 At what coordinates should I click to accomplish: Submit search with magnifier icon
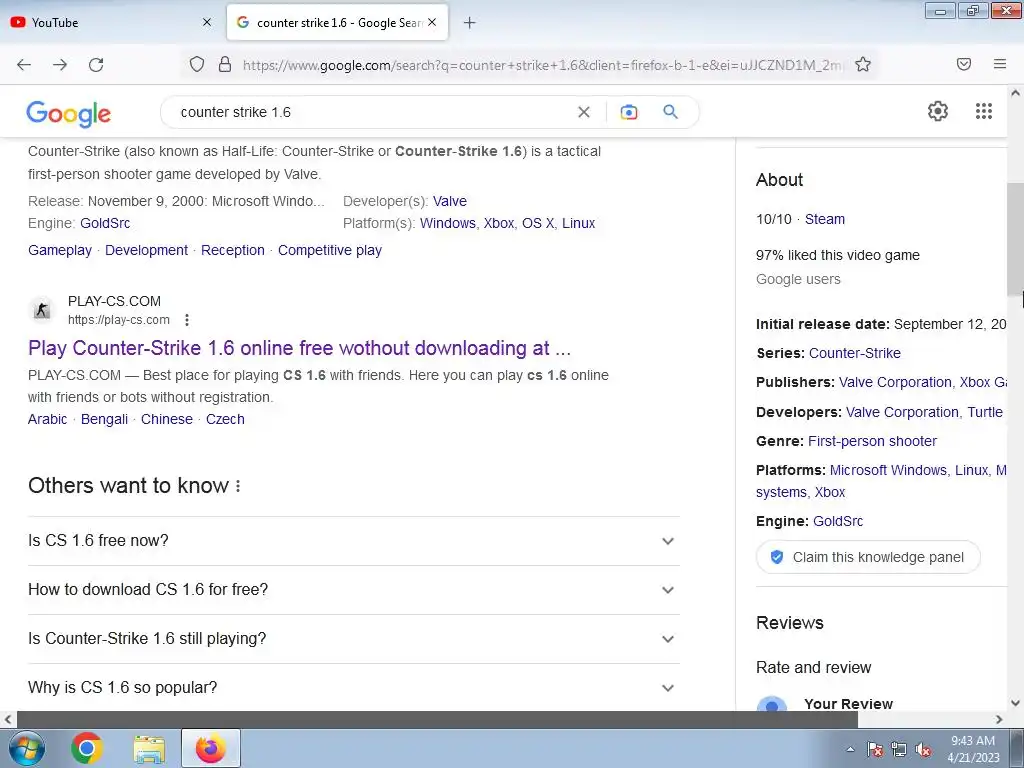coord(670,112)
